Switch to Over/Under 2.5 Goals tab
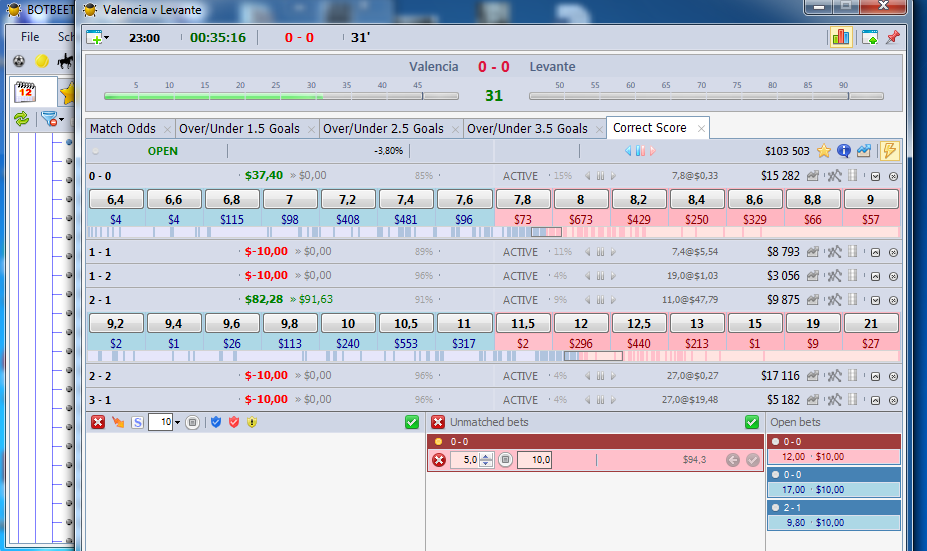 383,128
